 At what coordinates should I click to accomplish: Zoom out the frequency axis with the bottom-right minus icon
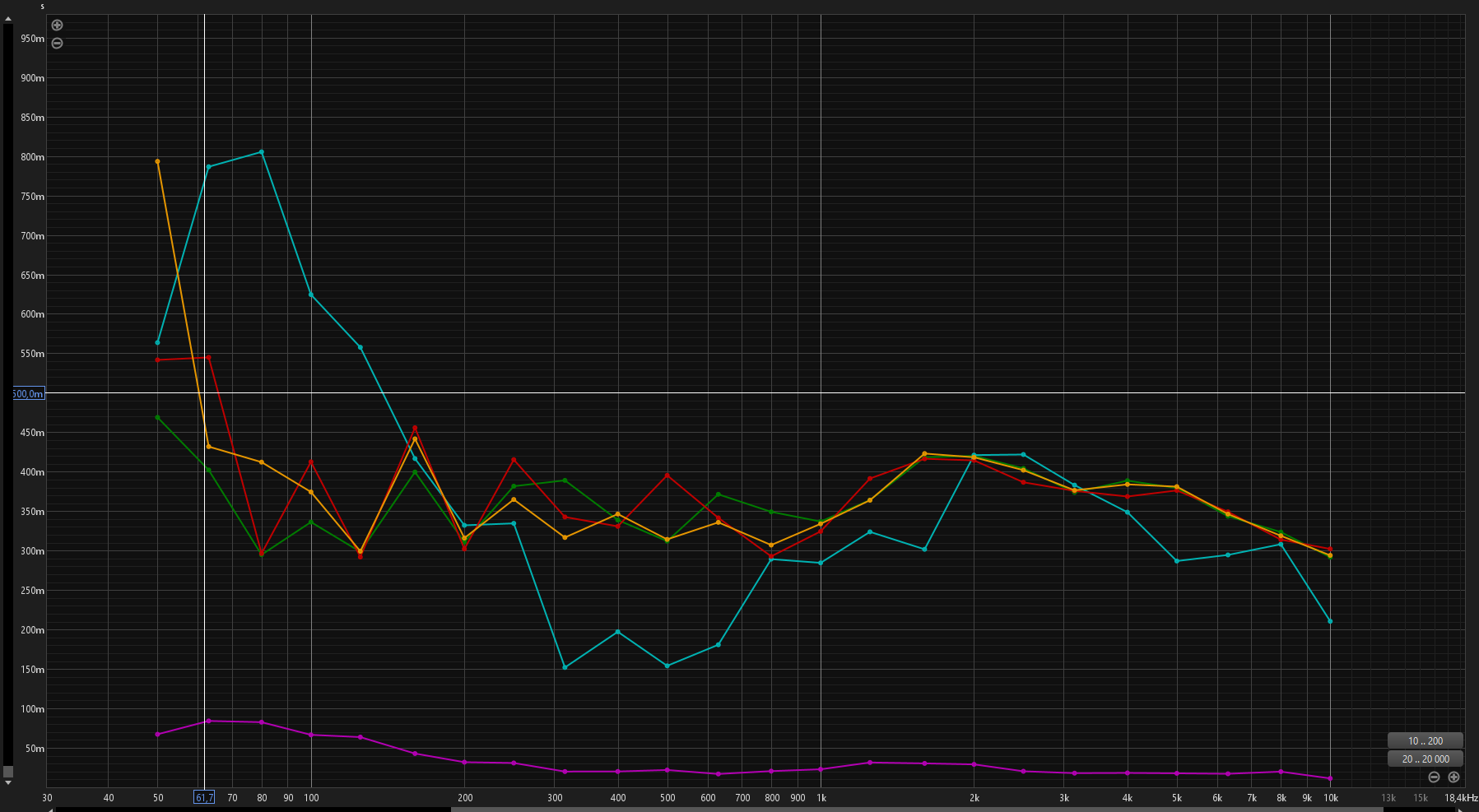click(x=1434, y=777)
